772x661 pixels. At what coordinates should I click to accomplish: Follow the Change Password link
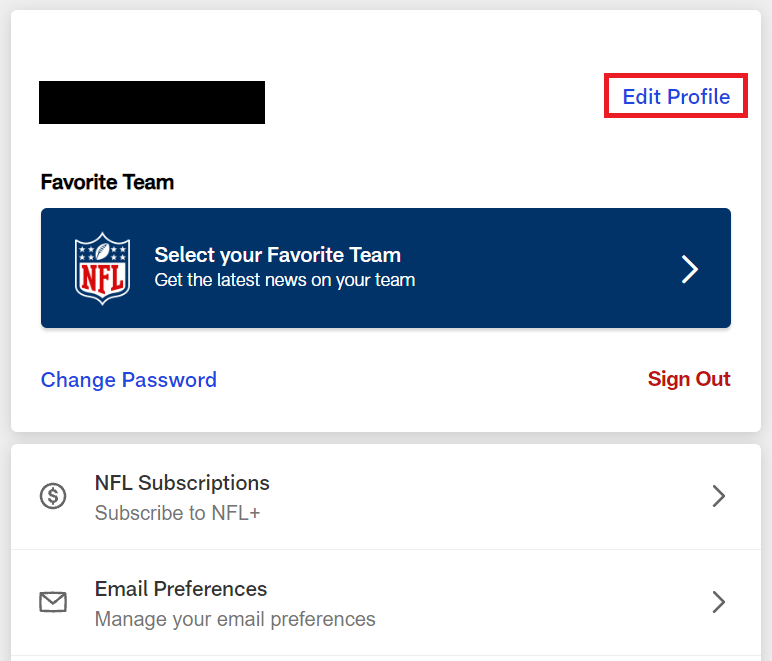tap(129, 380)
